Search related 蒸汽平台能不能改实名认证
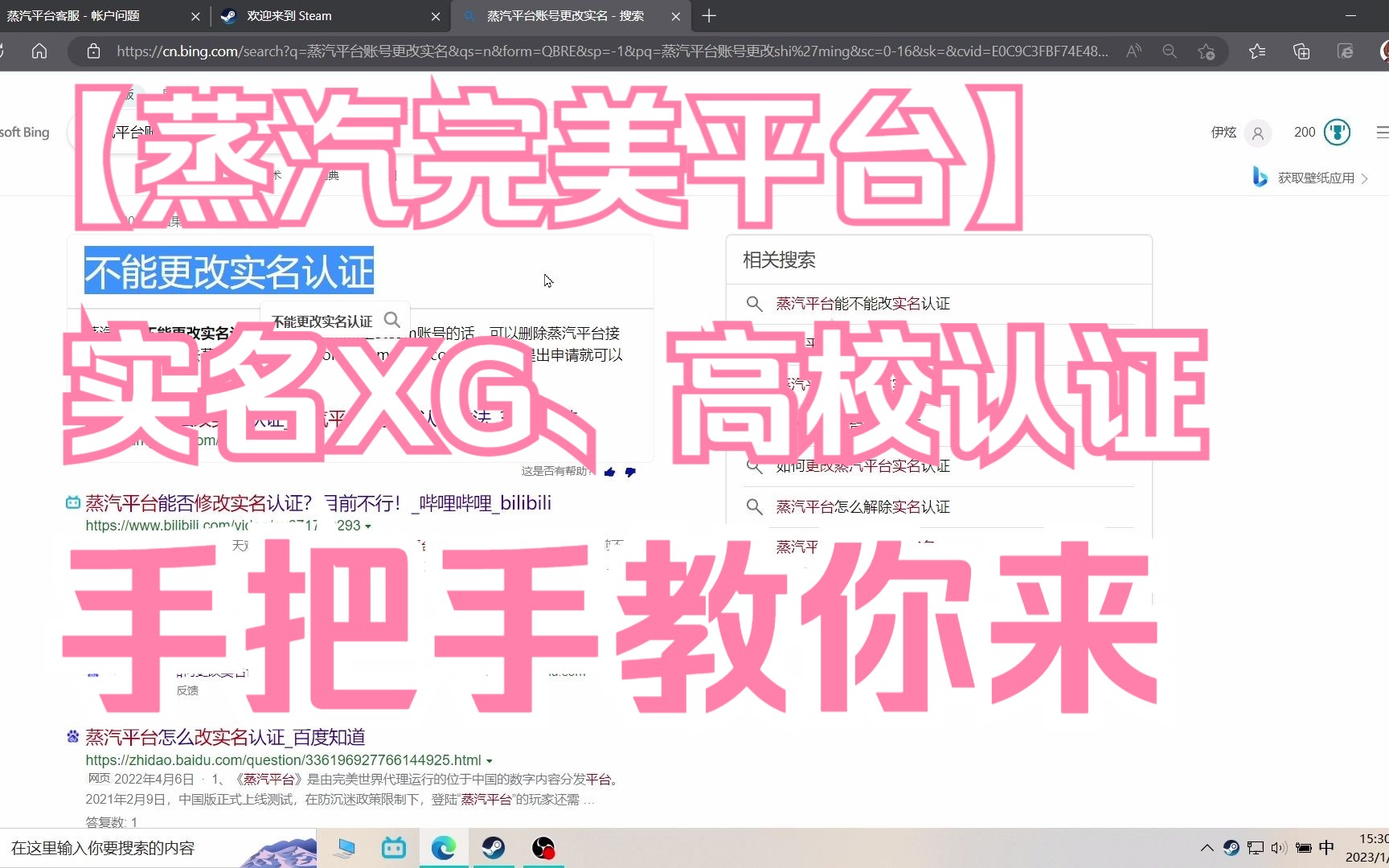The width and height of the screenshot is (1389, 868). pos(862,303)
